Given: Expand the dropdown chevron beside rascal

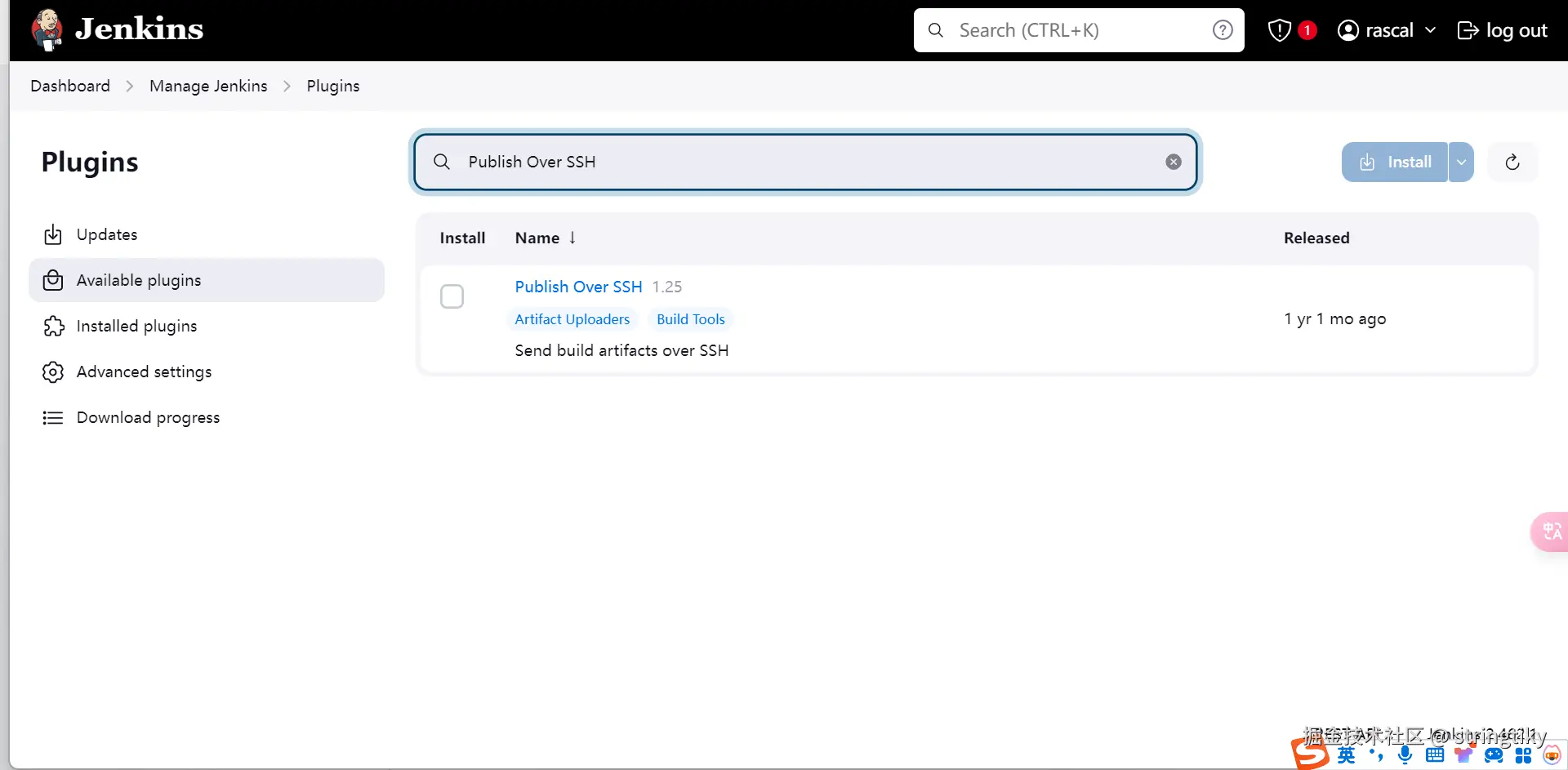Looking at the screenshot, I should pyautogui.click(x=1430, y=30).
